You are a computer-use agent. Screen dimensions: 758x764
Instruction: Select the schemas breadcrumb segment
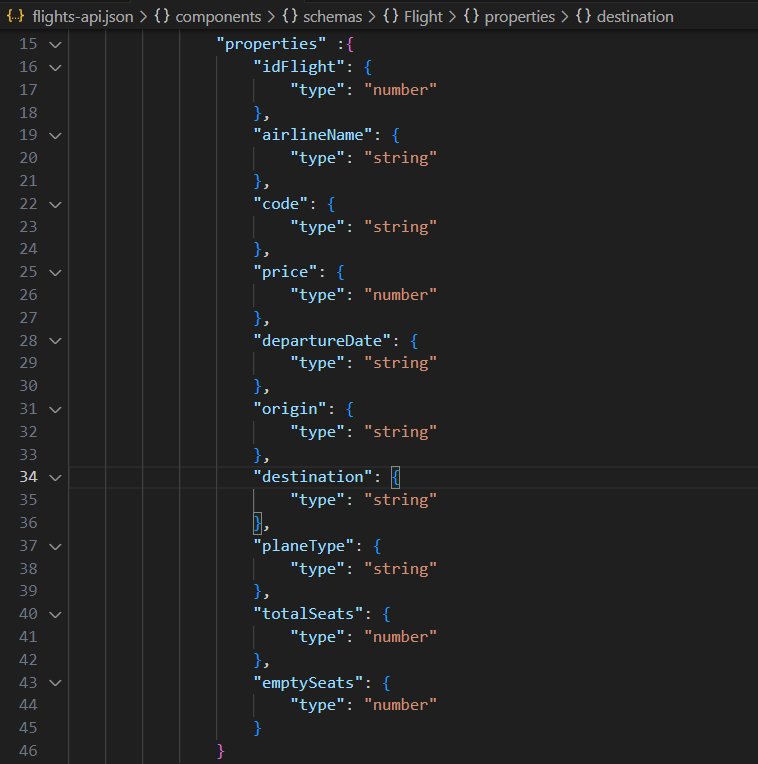[x=333, y=17]
